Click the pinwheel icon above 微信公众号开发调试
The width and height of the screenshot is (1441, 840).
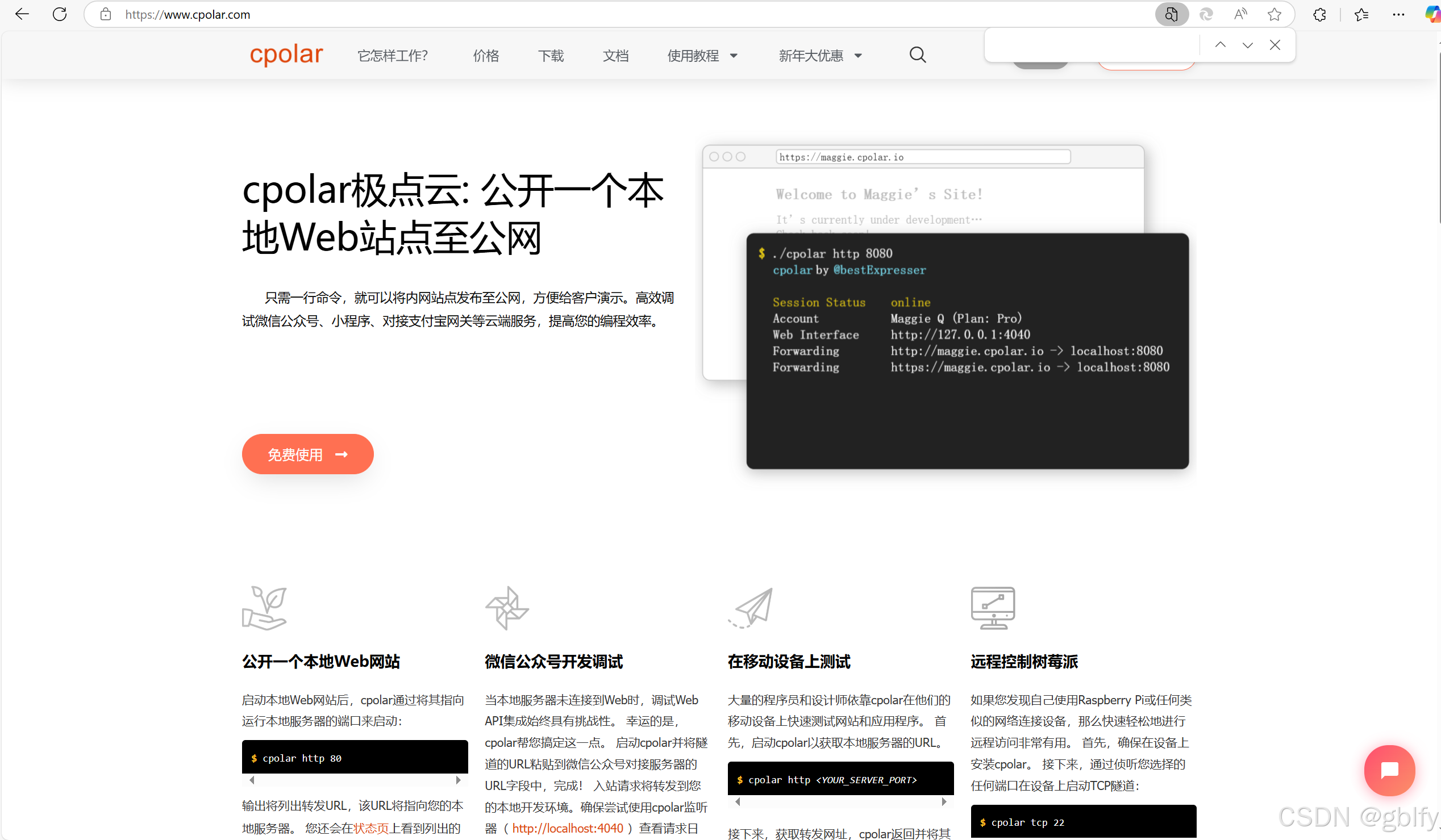coord(507,608)
